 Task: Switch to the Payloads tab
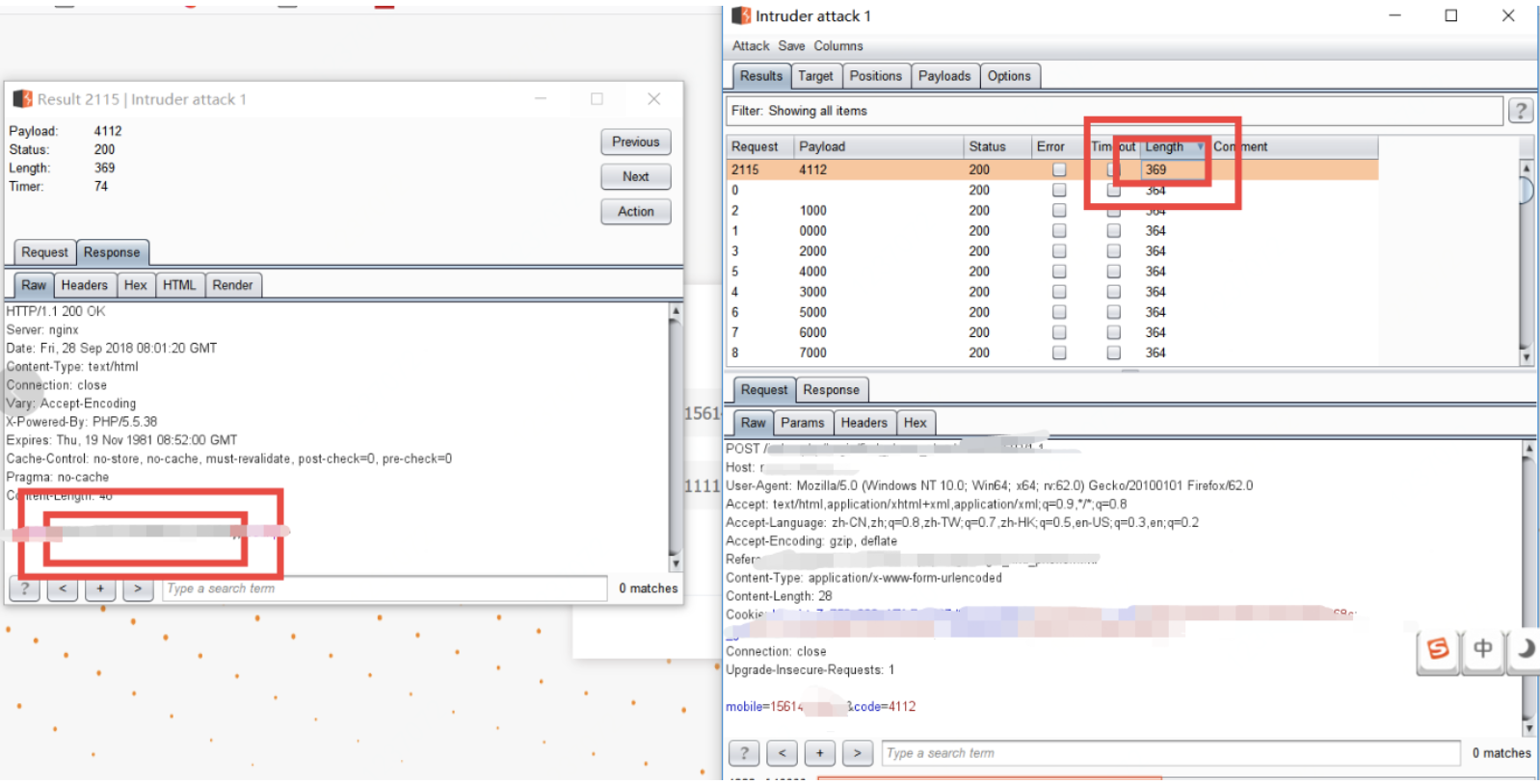point(943,76)
